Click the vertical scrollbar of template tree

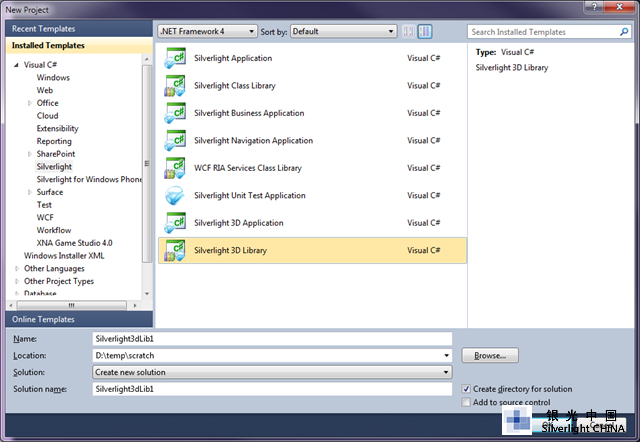click(x=147, y=163)
